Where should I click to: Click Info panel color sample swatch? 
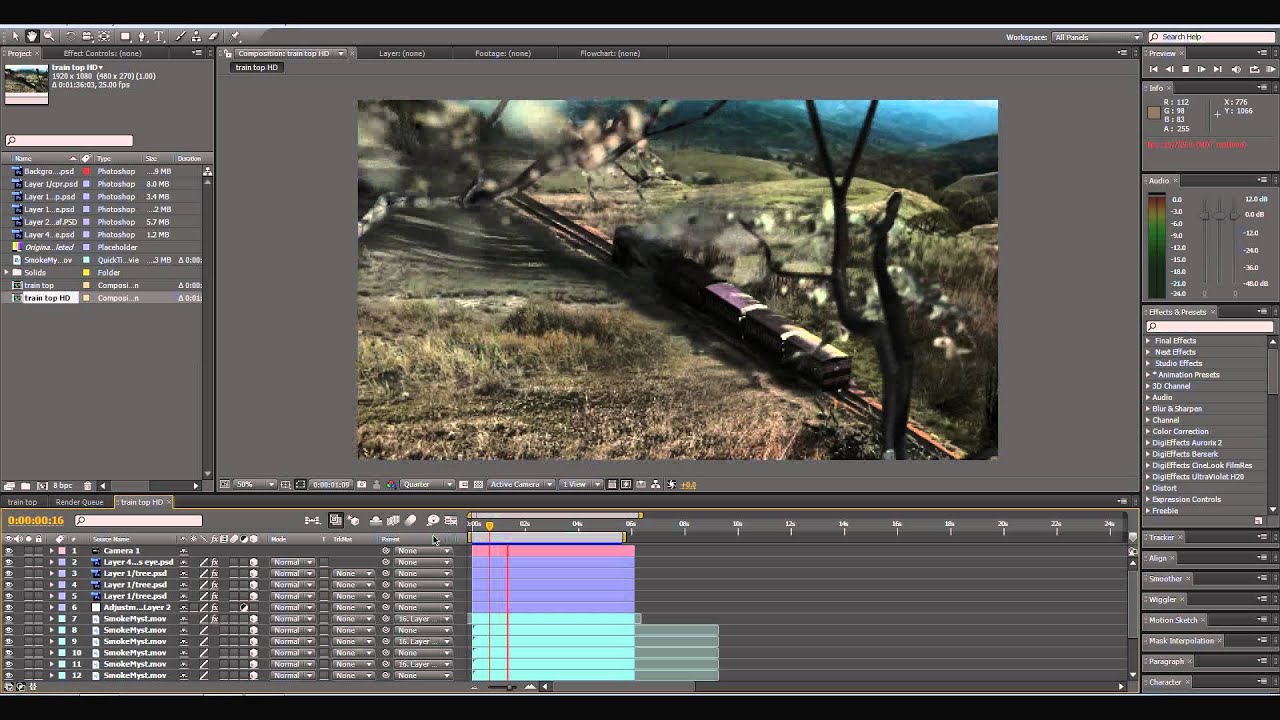1154,112
